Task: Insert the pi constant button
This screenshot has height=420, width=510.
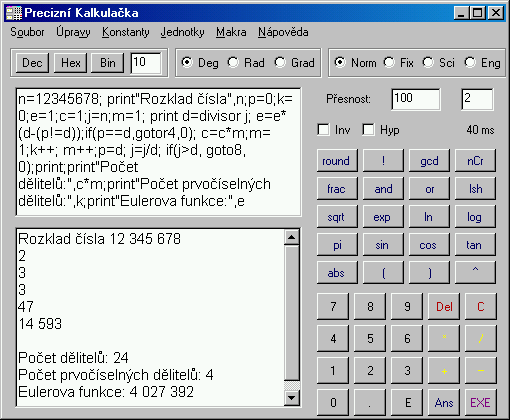Action: (337, 245)
